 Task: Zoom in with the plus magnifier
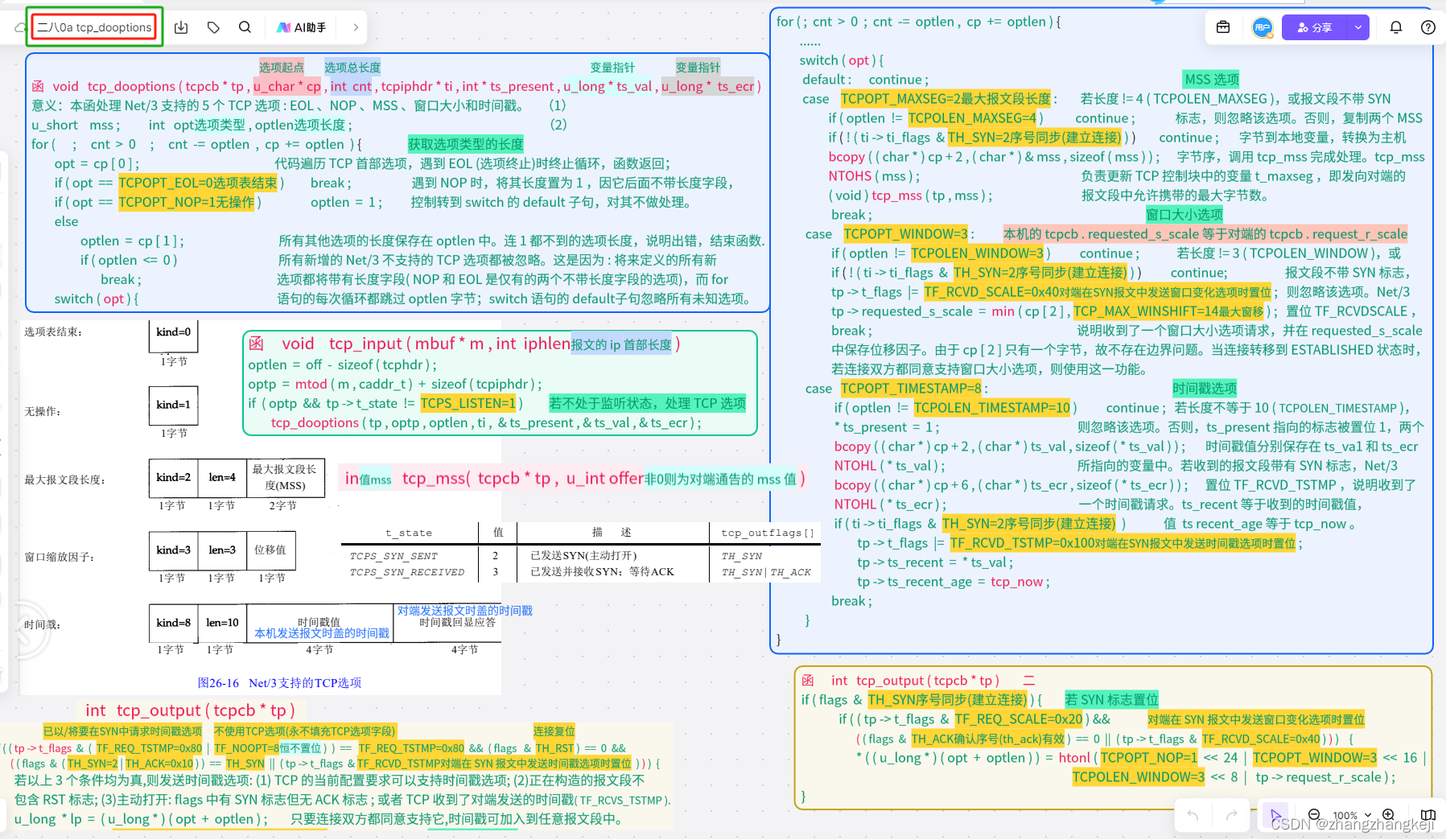[1388, 814]
